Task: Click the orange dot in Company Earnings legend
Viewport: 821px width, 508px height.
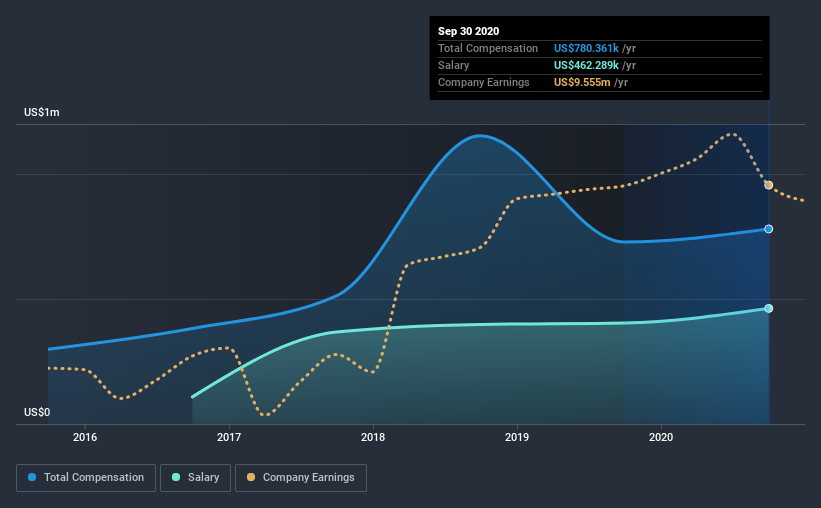Action: [x=251, y=477]
